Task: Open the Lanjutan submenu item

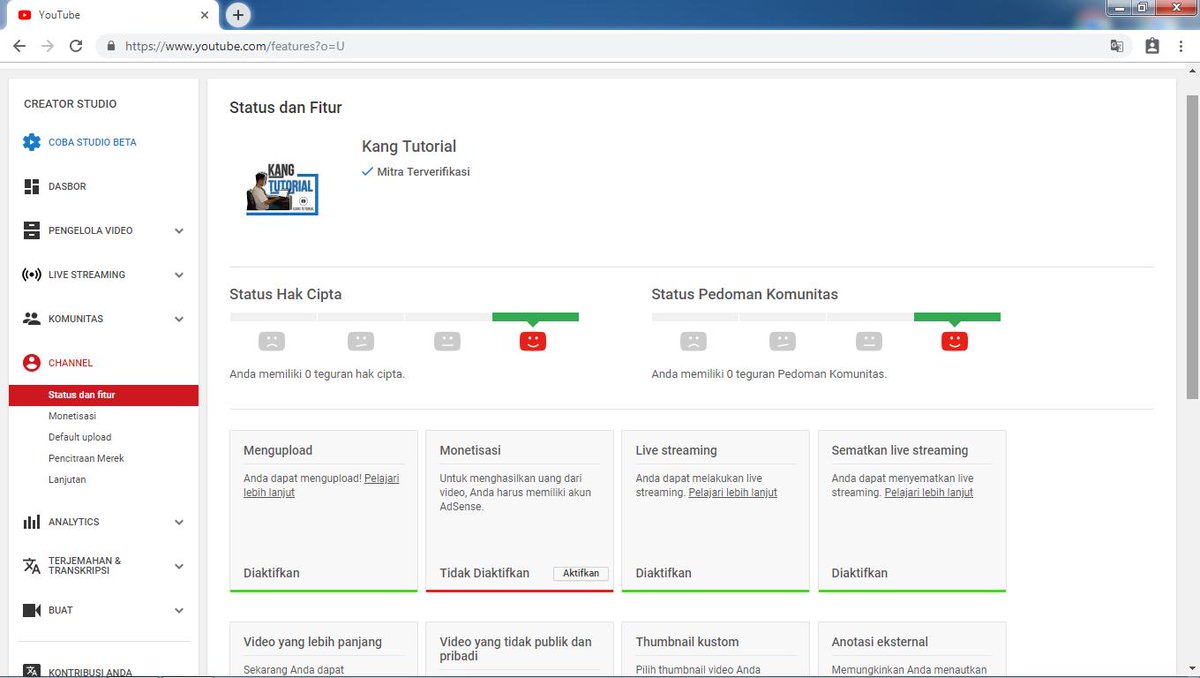Action: [67, 479]
